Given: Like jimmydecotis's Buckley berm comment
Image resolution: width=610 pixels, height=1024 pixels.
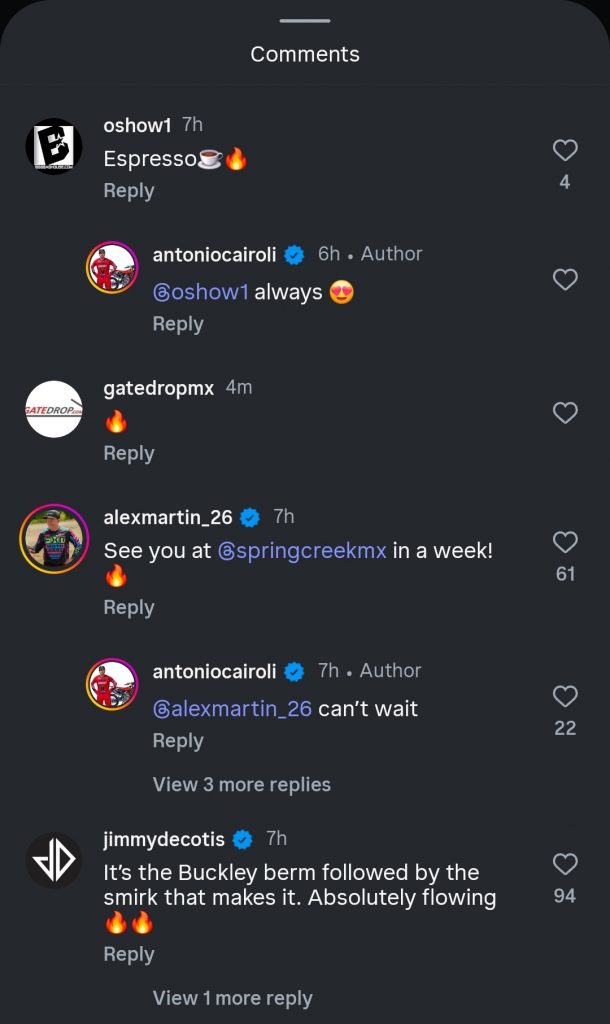Looking at the screenshot, I should (x=565, y=864).
